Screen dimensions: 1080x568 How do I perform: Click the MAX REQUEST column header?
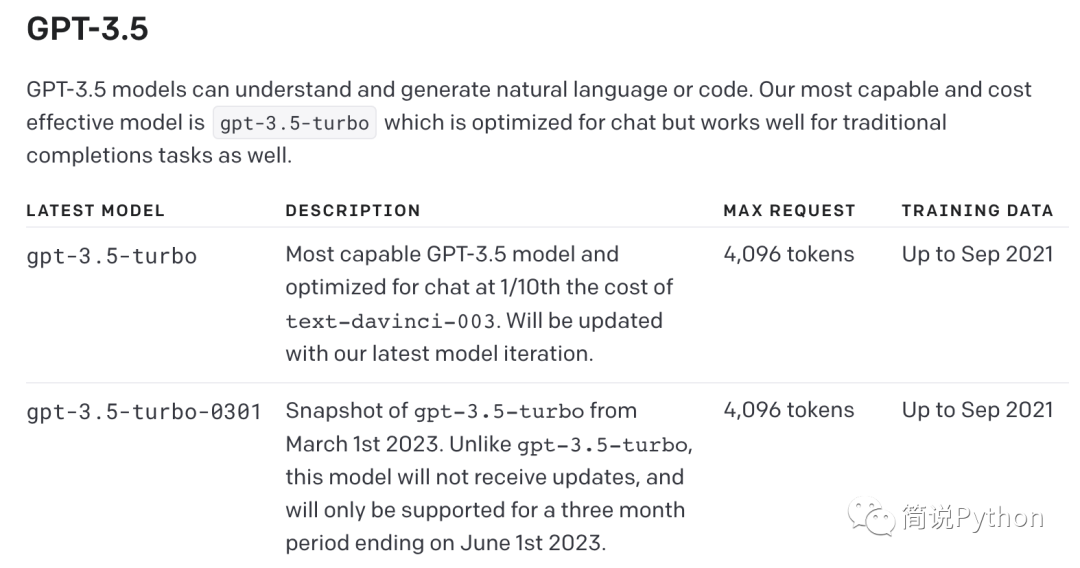click(789, 211)
